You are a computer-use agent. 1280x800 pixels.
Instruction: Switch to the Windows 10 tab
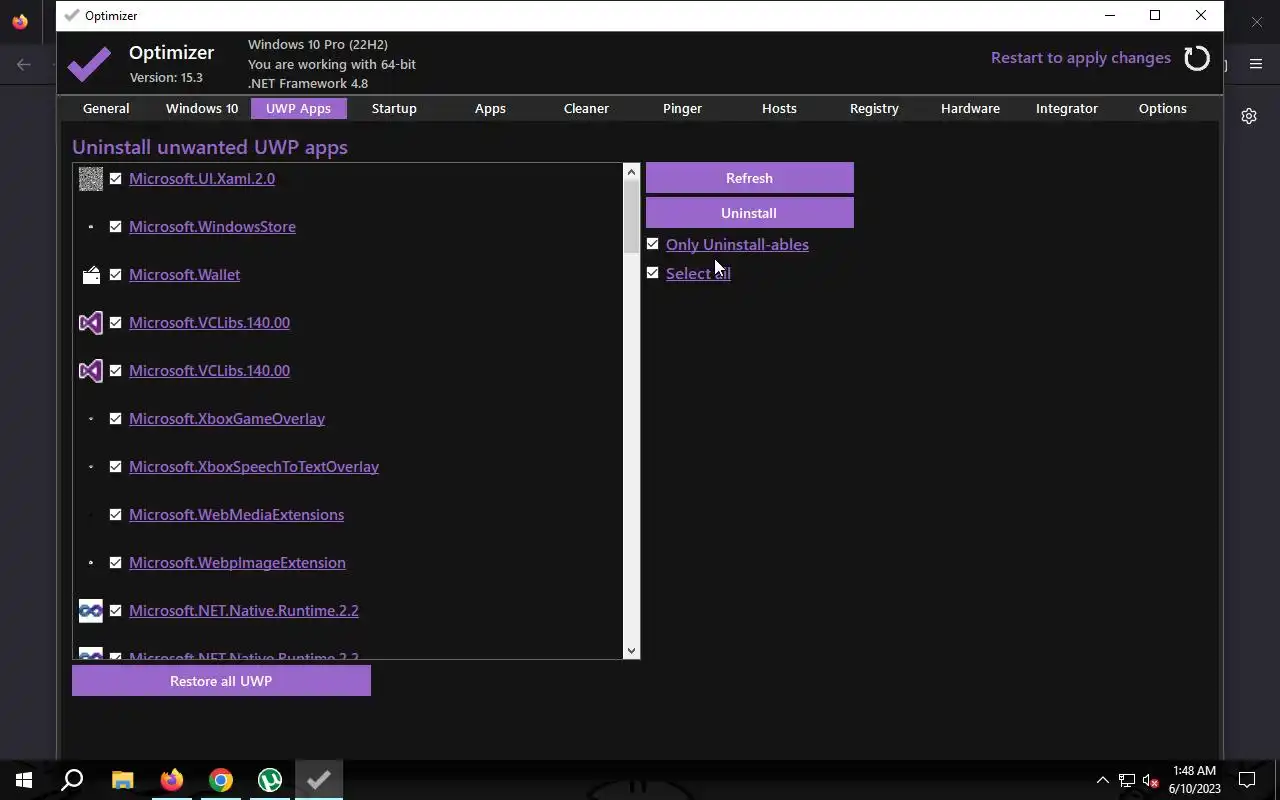click(x=202, y=108)
